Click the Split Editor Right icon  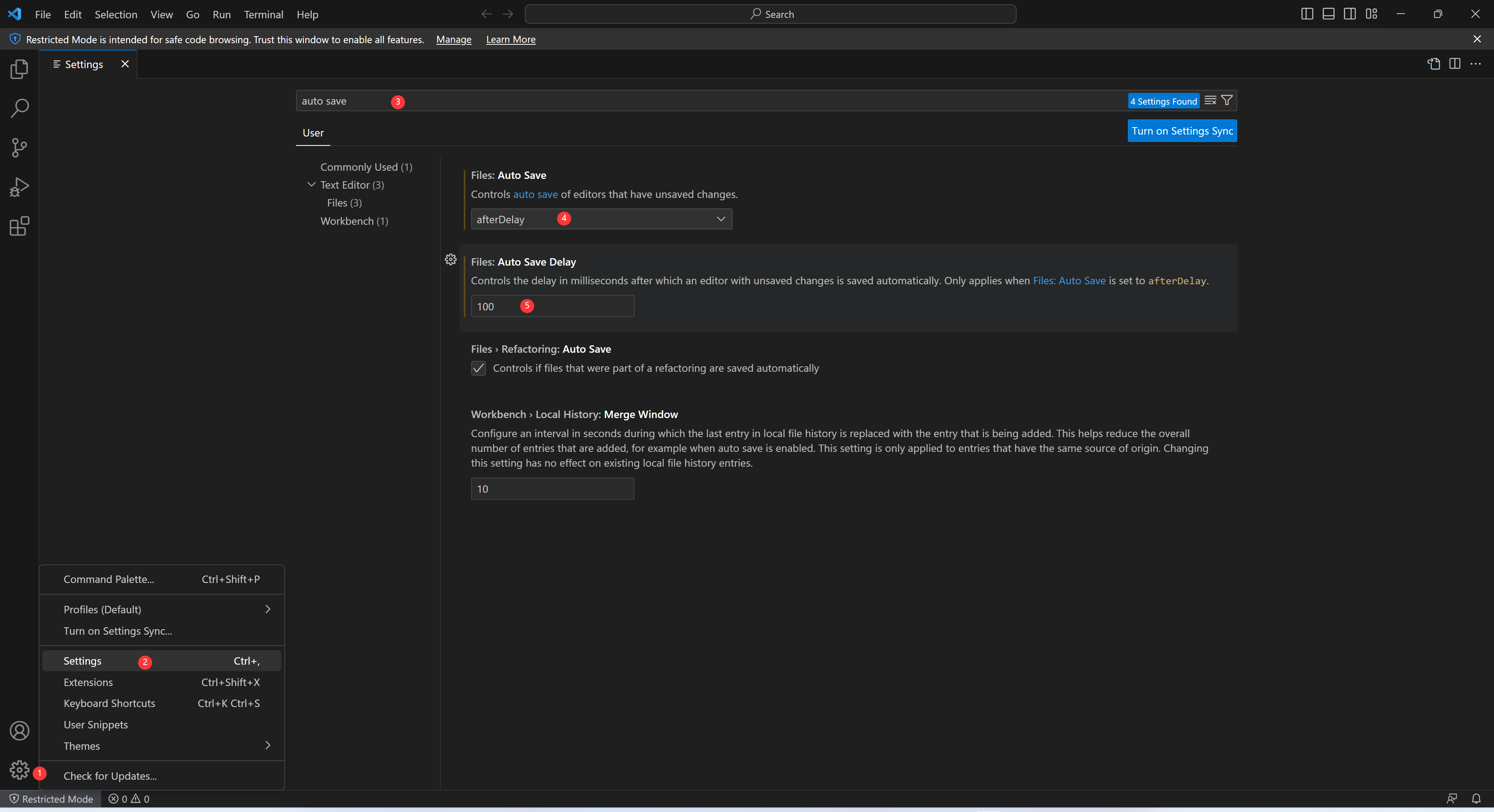click(1455, 64)
